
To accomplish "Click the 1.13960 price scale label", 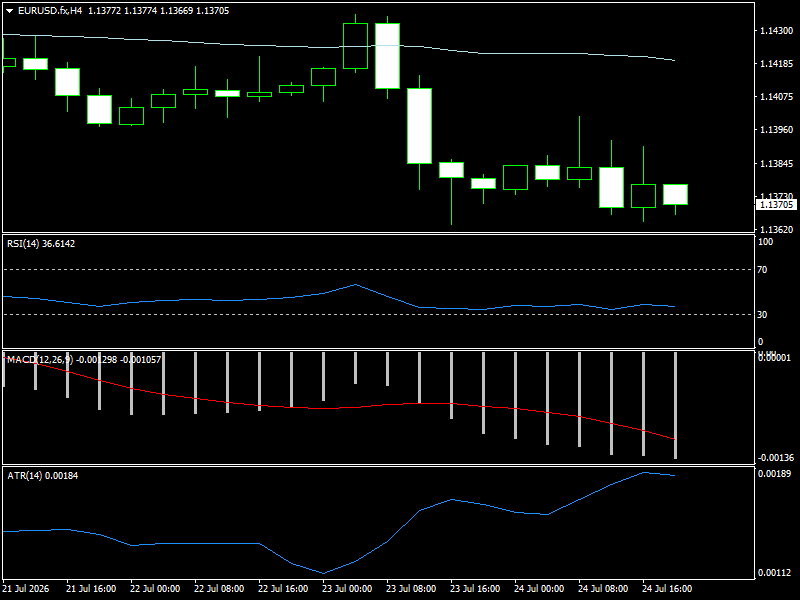I will click(x=777, y=130).
